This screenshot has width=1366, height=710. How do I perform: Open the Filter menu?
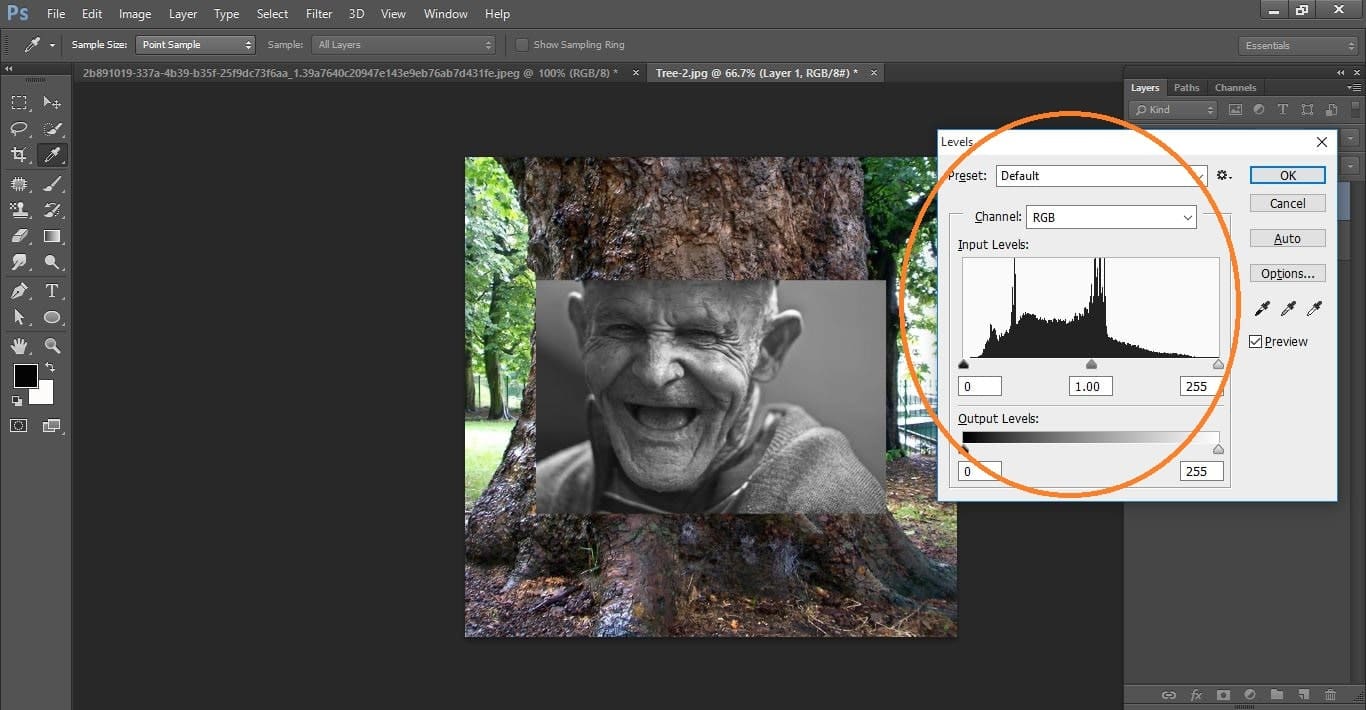tap(318, 13)
